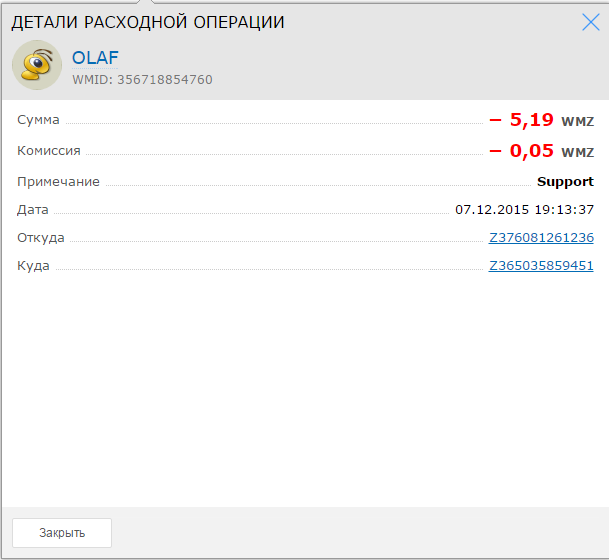The image size is (611, 560).
Task: Click the date 07.12.2015 19:13:37
Action: 524,210
